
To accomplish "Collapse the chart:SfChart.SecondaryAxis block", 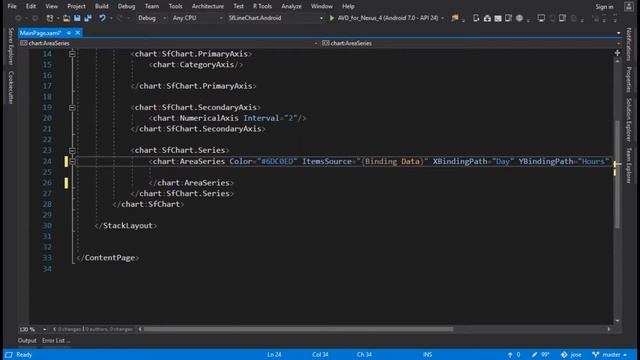I will pos(72,107).
